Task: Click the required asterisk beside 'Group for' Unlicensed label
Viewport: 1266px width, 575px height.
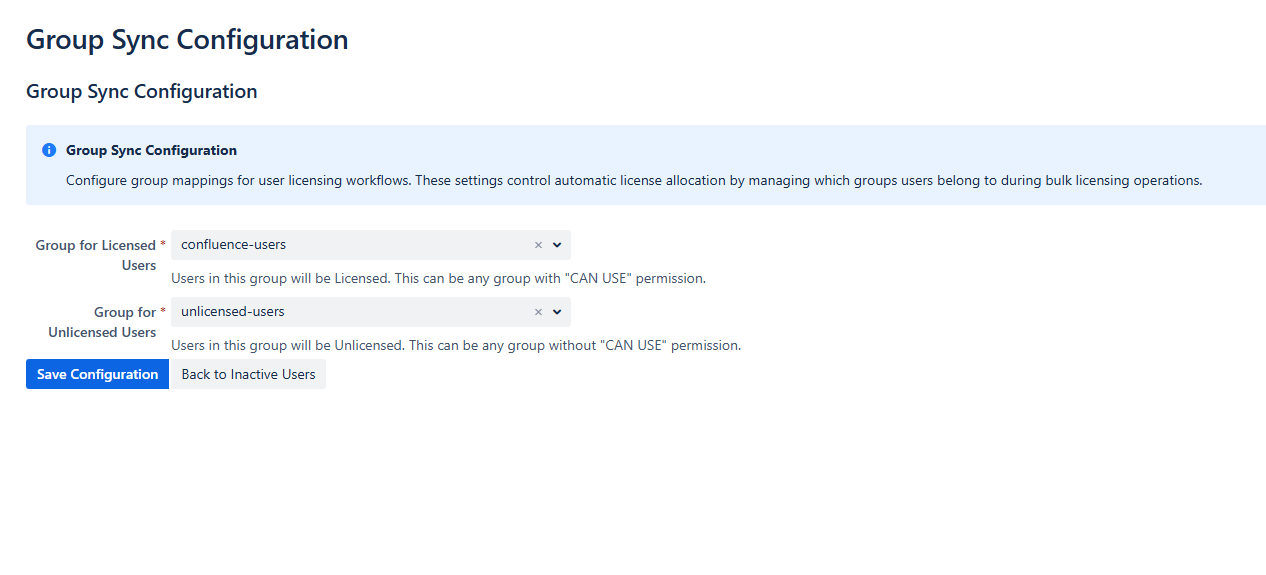Action: [x=163, y=311]
